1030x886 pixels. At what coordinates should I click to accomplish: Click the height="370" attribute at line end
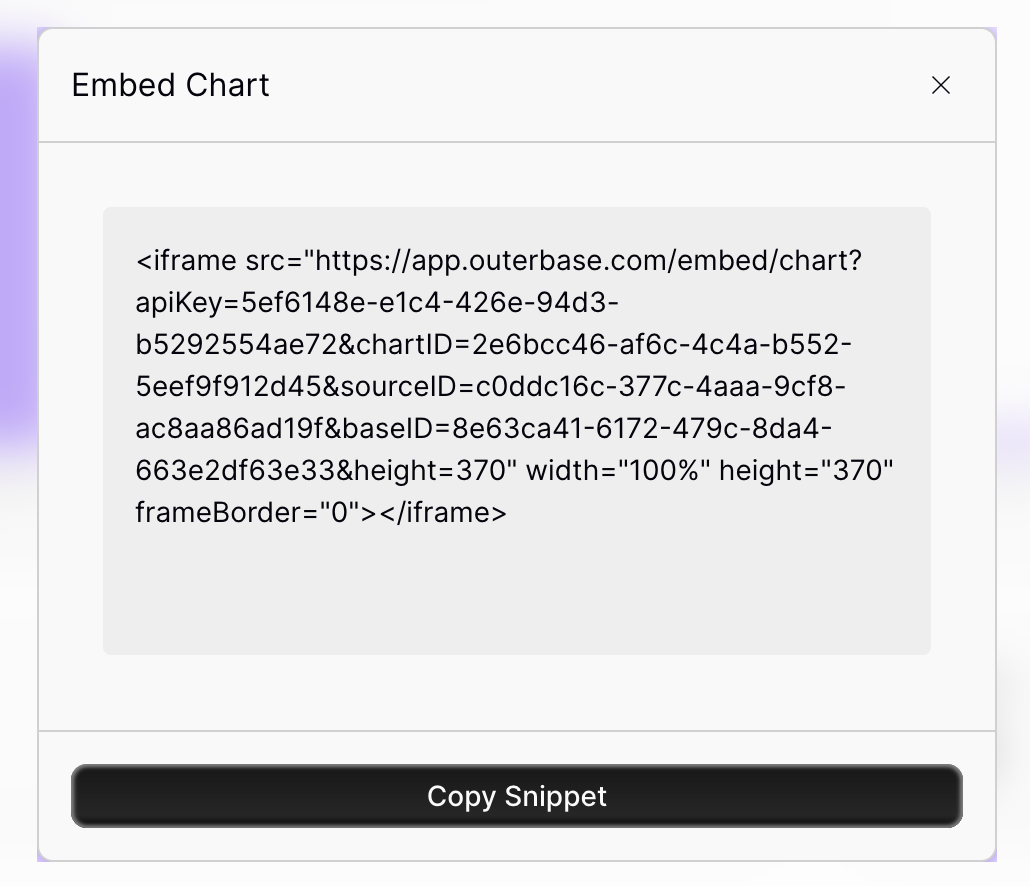click(x=806, y=470)
